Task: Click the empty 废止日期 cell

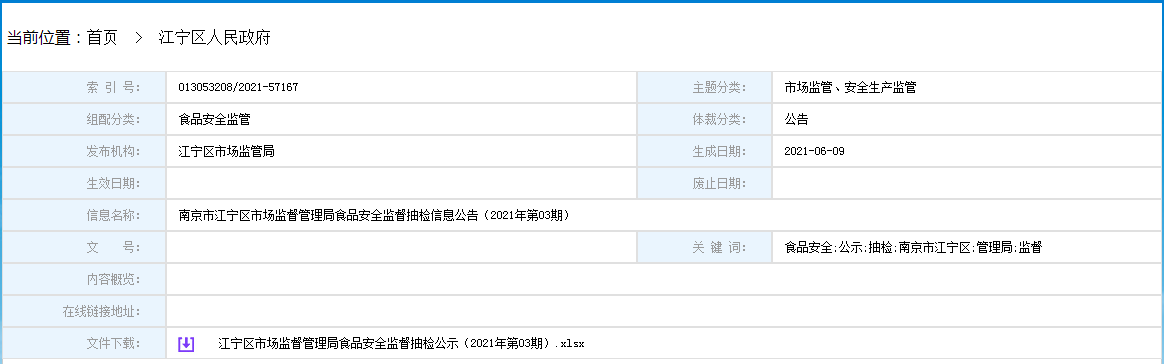Action: click(x=968, y=183)
